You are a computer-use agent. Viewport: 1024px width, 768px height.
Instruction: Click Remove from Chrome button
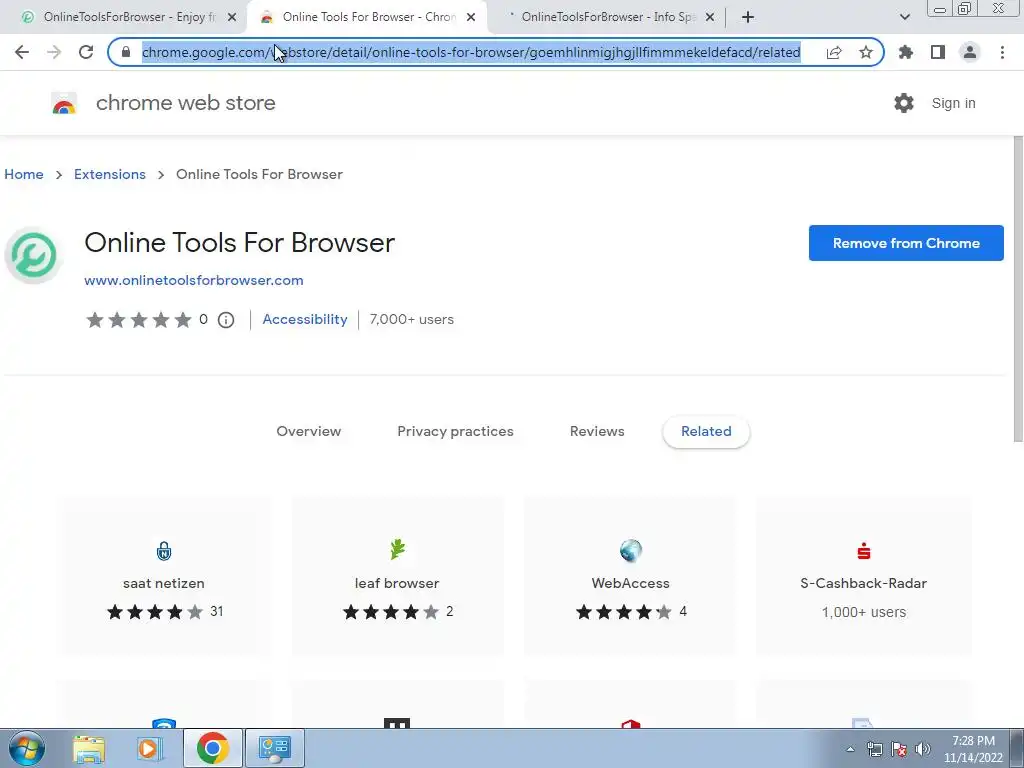click(x=906, y=243)
